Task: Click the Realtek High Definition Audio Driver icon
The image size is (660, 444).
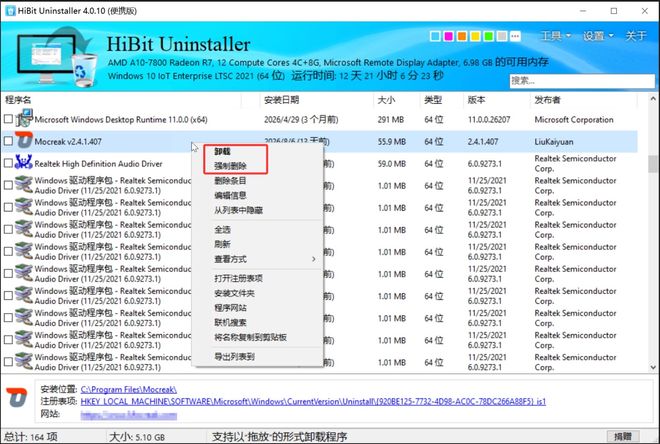Action: pos(24,162)
